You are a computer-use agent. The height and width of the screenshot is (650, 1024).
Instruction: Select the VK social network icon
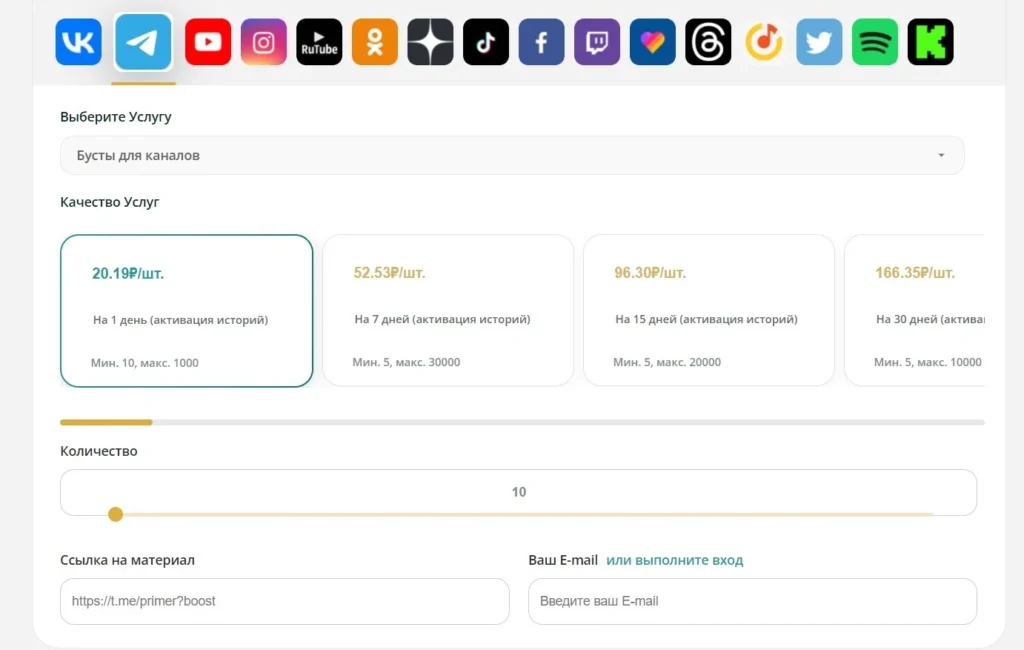78,42
